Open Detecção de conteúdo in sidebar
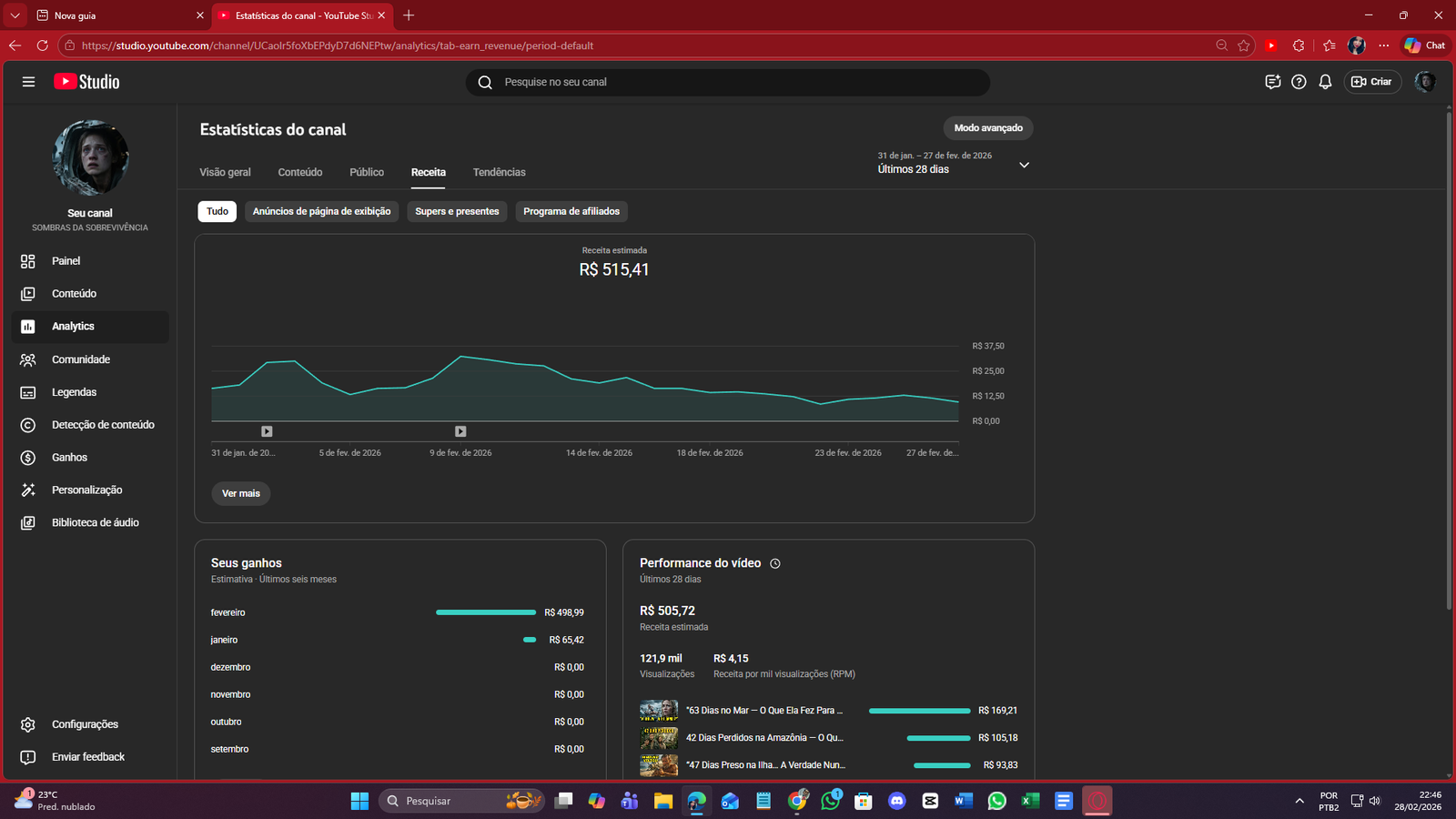The width and height of the screenshot is (1456, 819). (x=102, y=425)
